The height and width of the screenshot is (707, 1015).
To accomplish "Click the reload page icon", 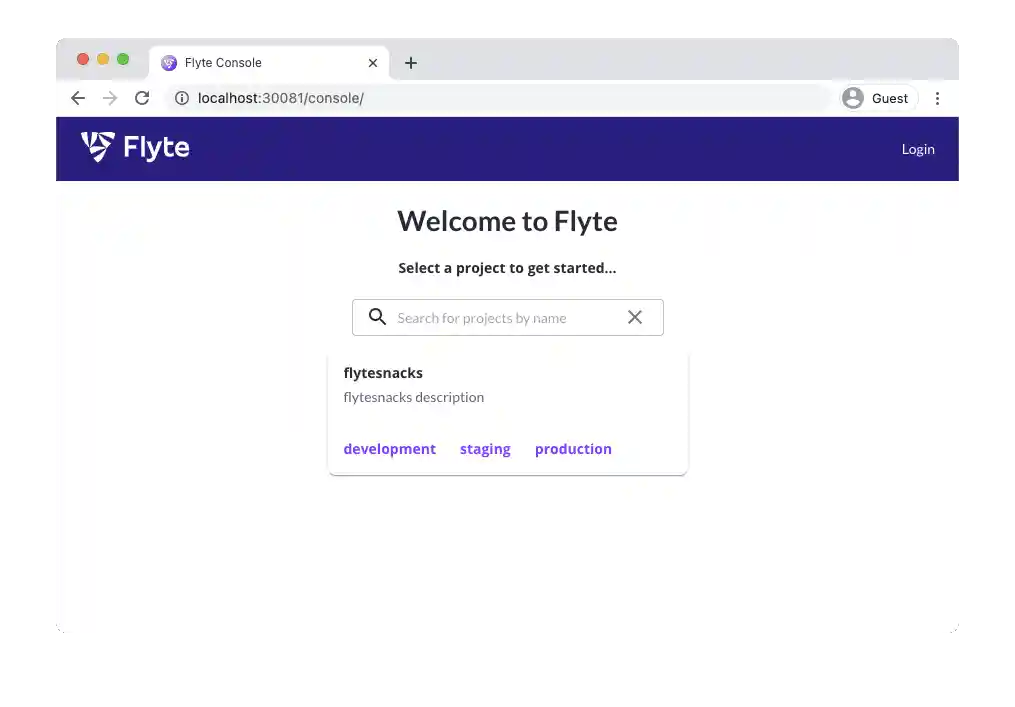I will click(142, 98).
